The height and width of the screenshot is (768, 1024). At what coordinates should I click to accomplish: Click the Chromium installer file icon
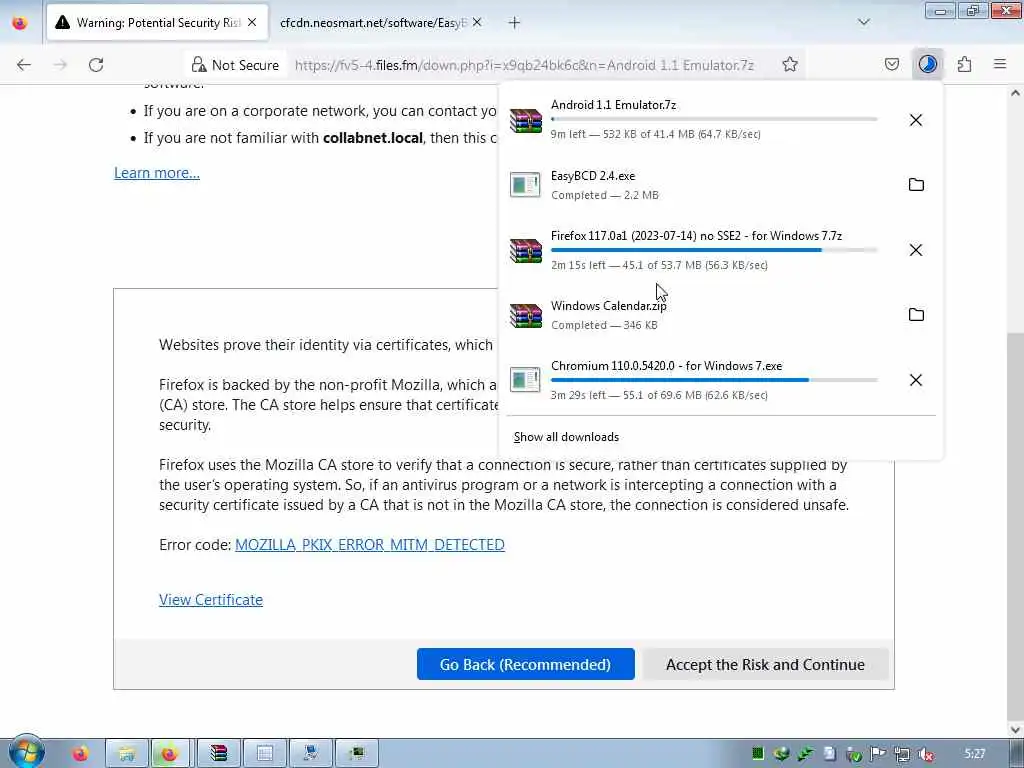[525, 380]
